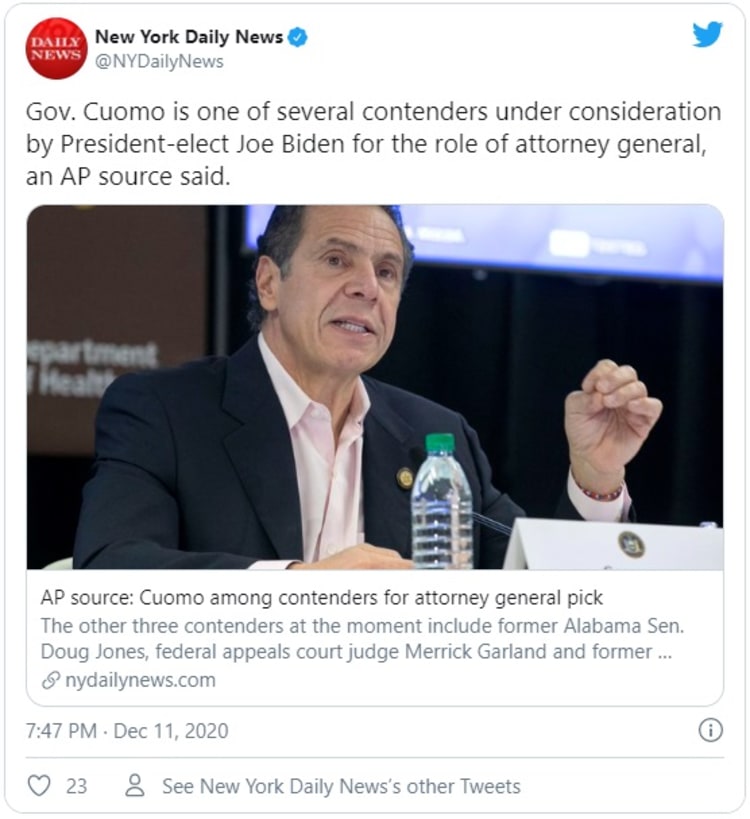Image resolution: width=750 pixels, height=819 pixels.
Task: Click the blue verified badge
Action: pos(298,38)
